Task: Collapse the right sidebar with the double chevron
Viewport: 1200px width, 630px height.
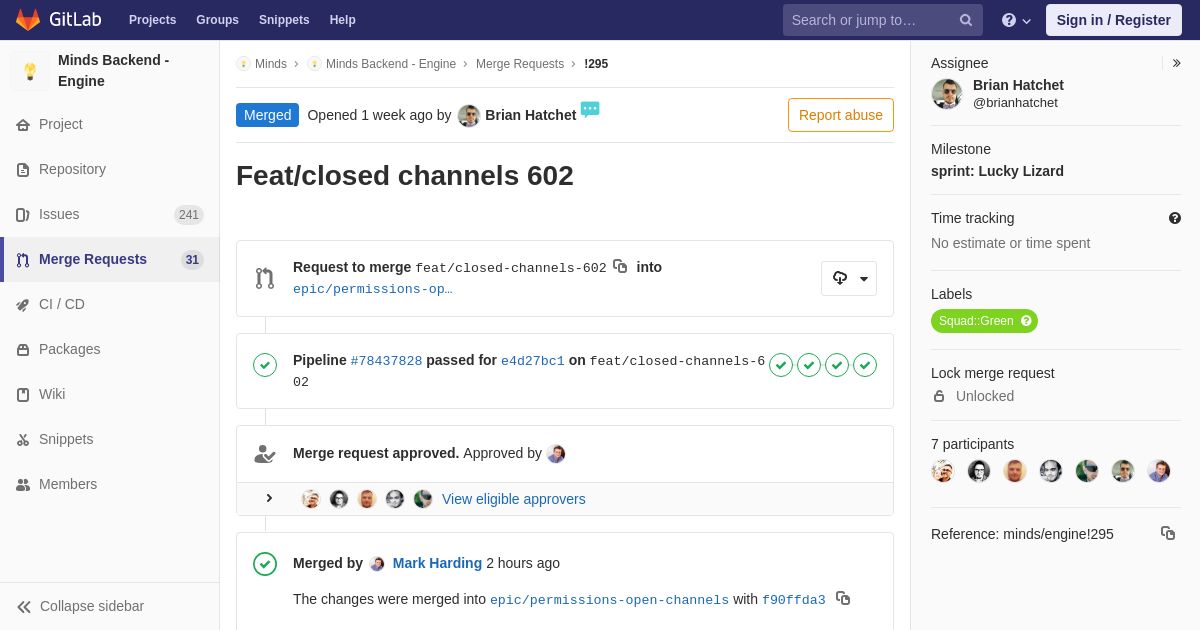Action: pos(1176,63)
